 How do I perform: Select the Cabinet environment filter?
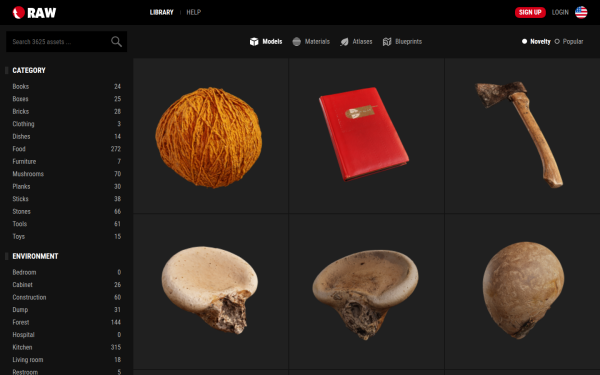[x=67, y=285]
